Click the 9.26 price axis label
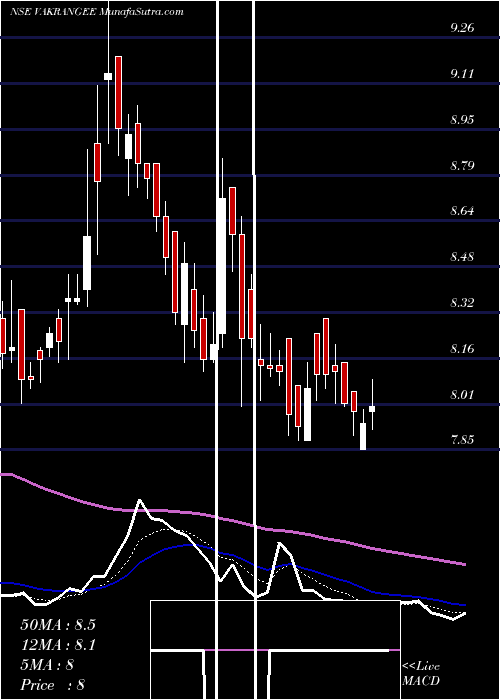 point(462,28)
